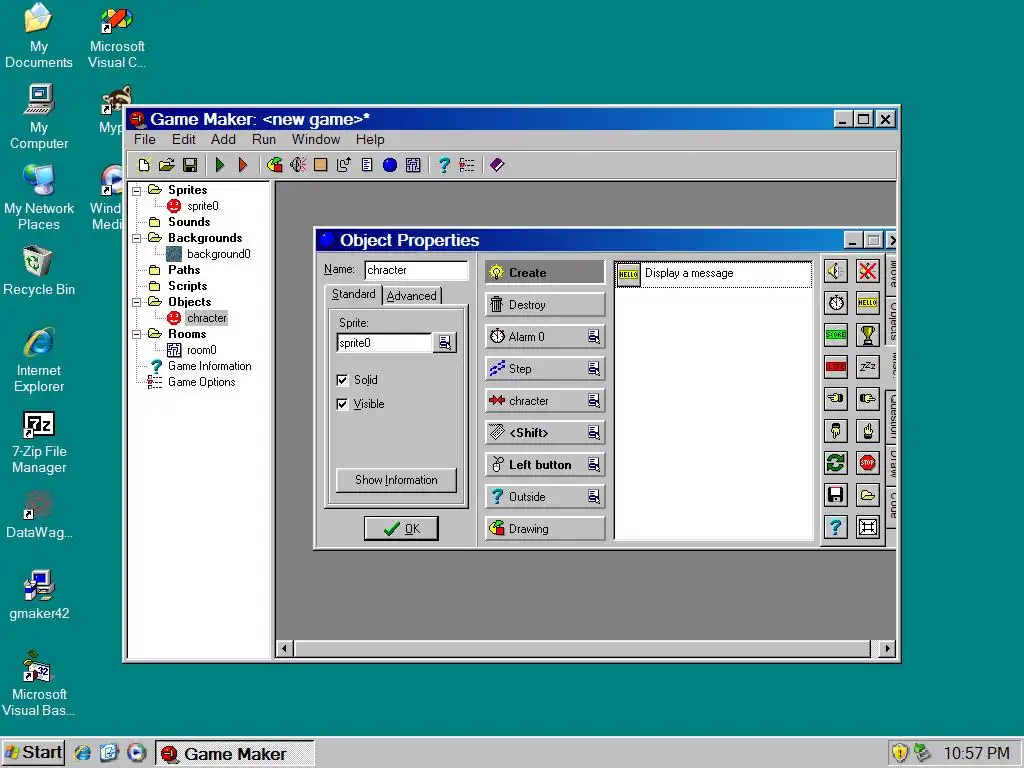Toggle the Visible checkbox

[x=342, y=404]
